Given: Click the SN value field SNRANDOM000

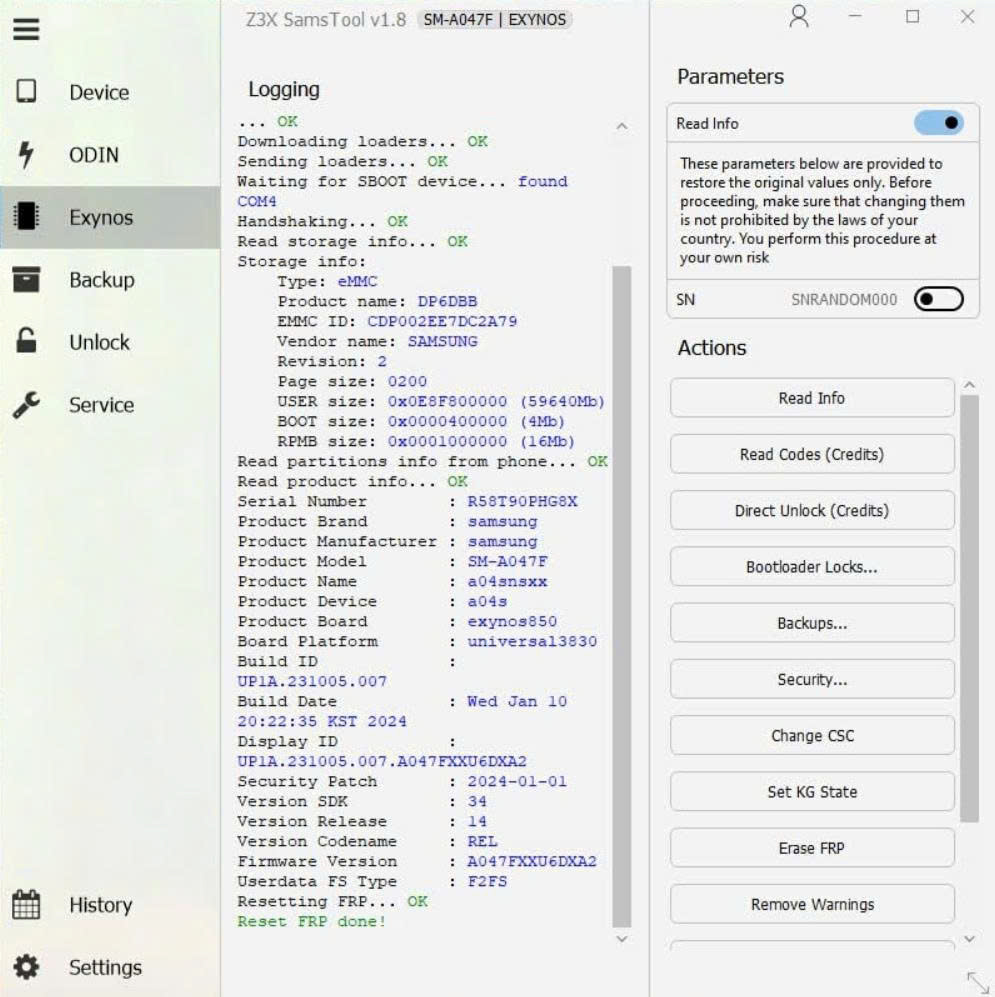Looking at the screenshot, I should 844,299.
